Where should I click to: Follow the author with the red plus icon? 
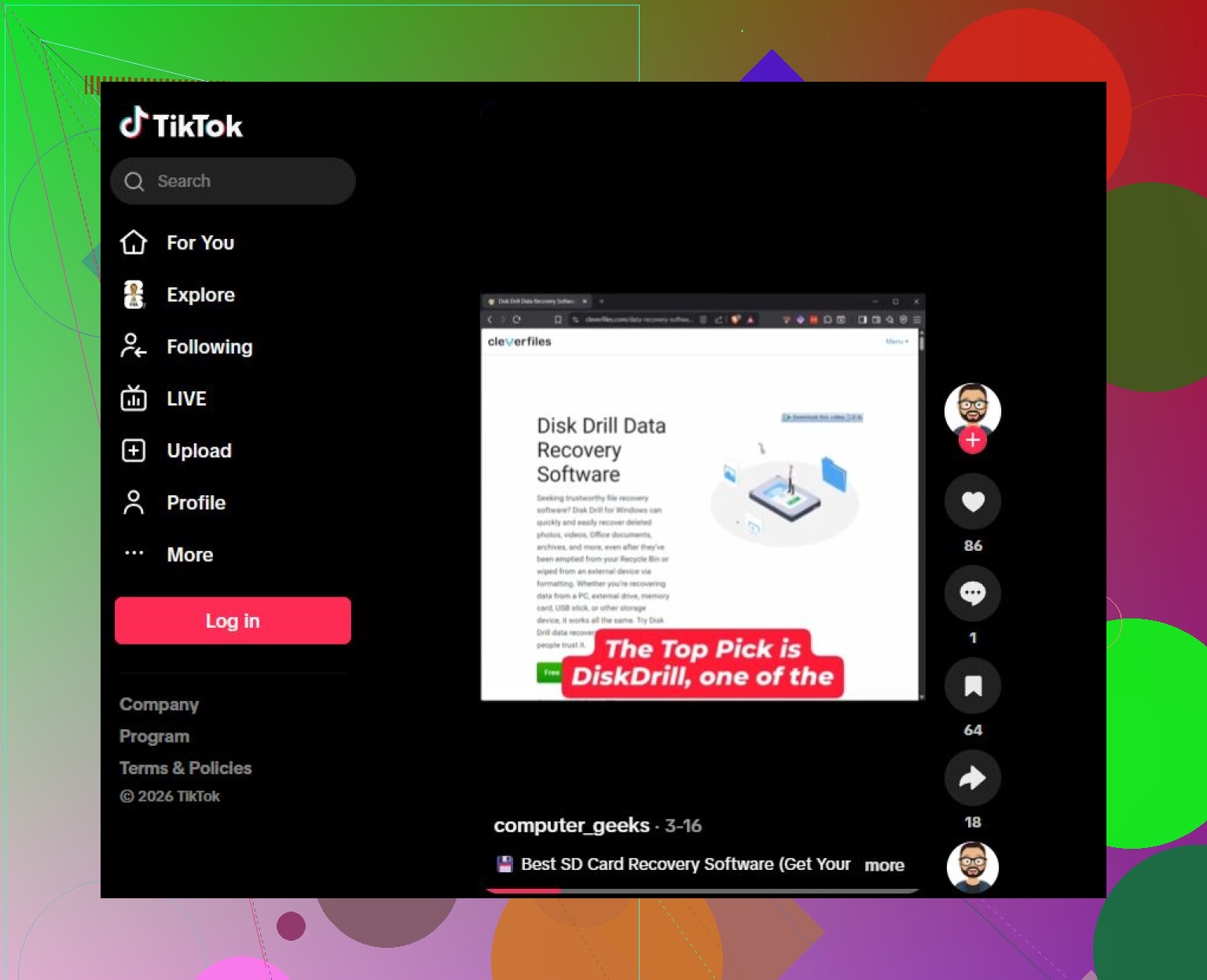click(x=973, y=440)
